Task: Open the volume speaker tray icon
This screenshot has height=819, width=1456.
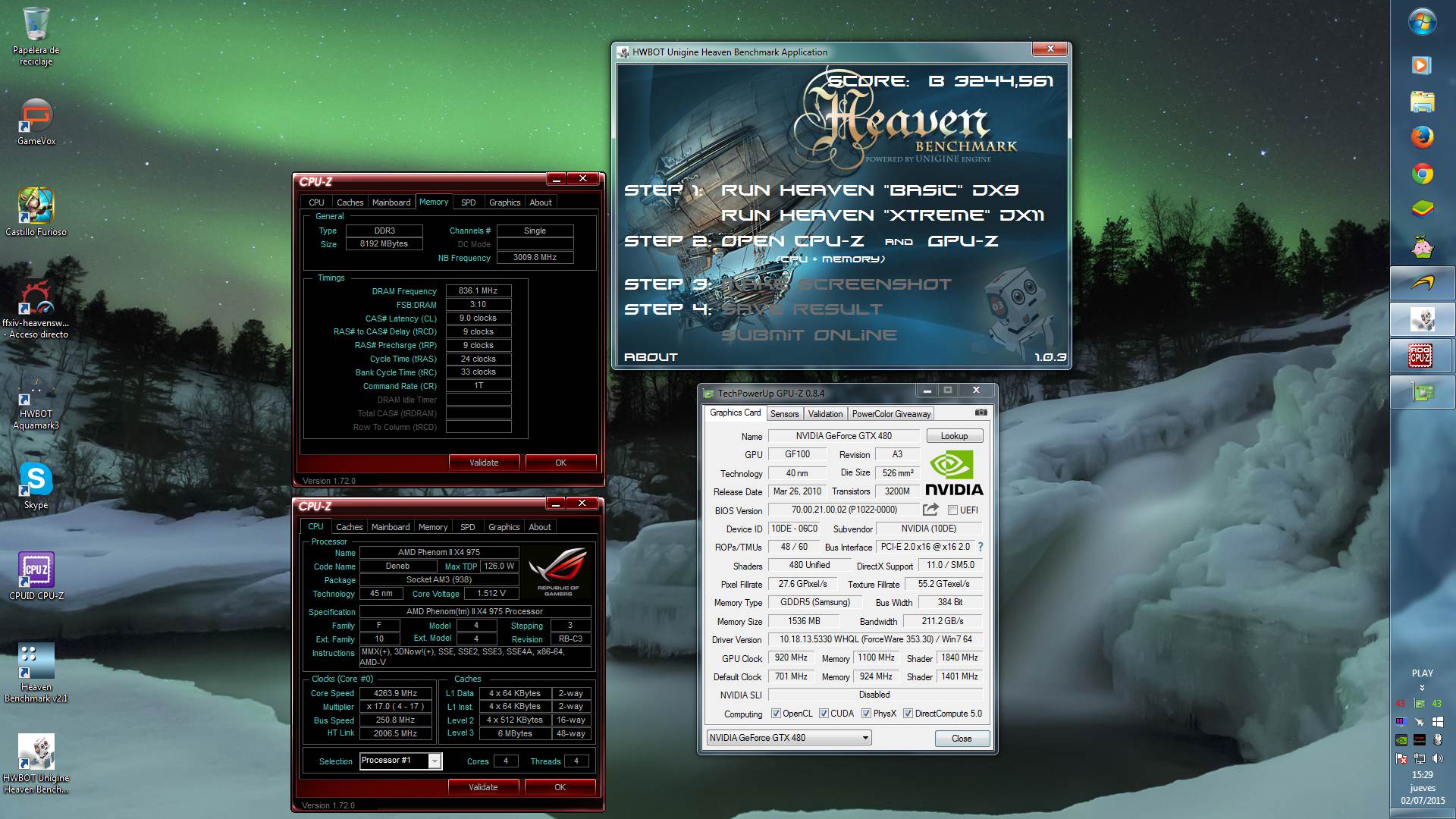Action: (1437, 758)
